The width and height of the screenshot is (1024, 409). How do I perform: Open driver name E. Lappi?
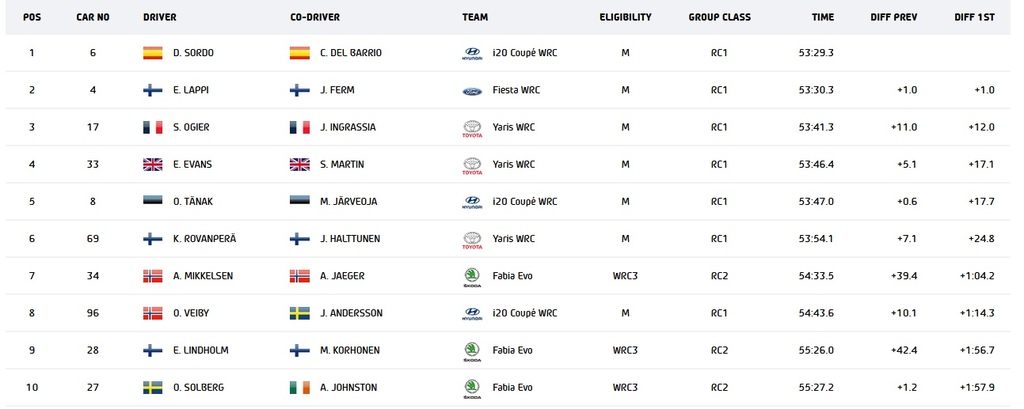[x=187, y=90]
